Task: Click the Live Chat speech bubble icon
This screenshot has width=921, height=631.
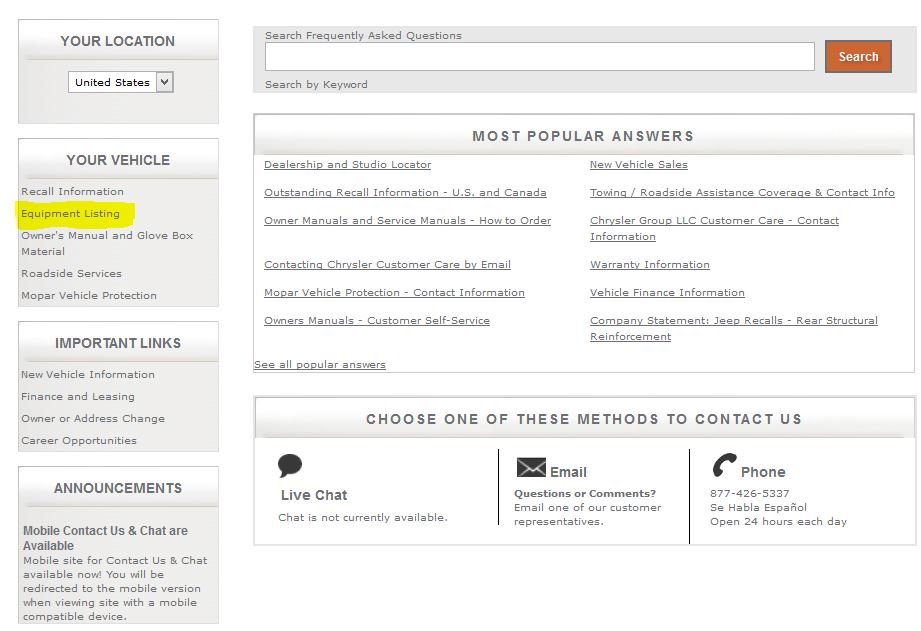Action: coord(290,466)
